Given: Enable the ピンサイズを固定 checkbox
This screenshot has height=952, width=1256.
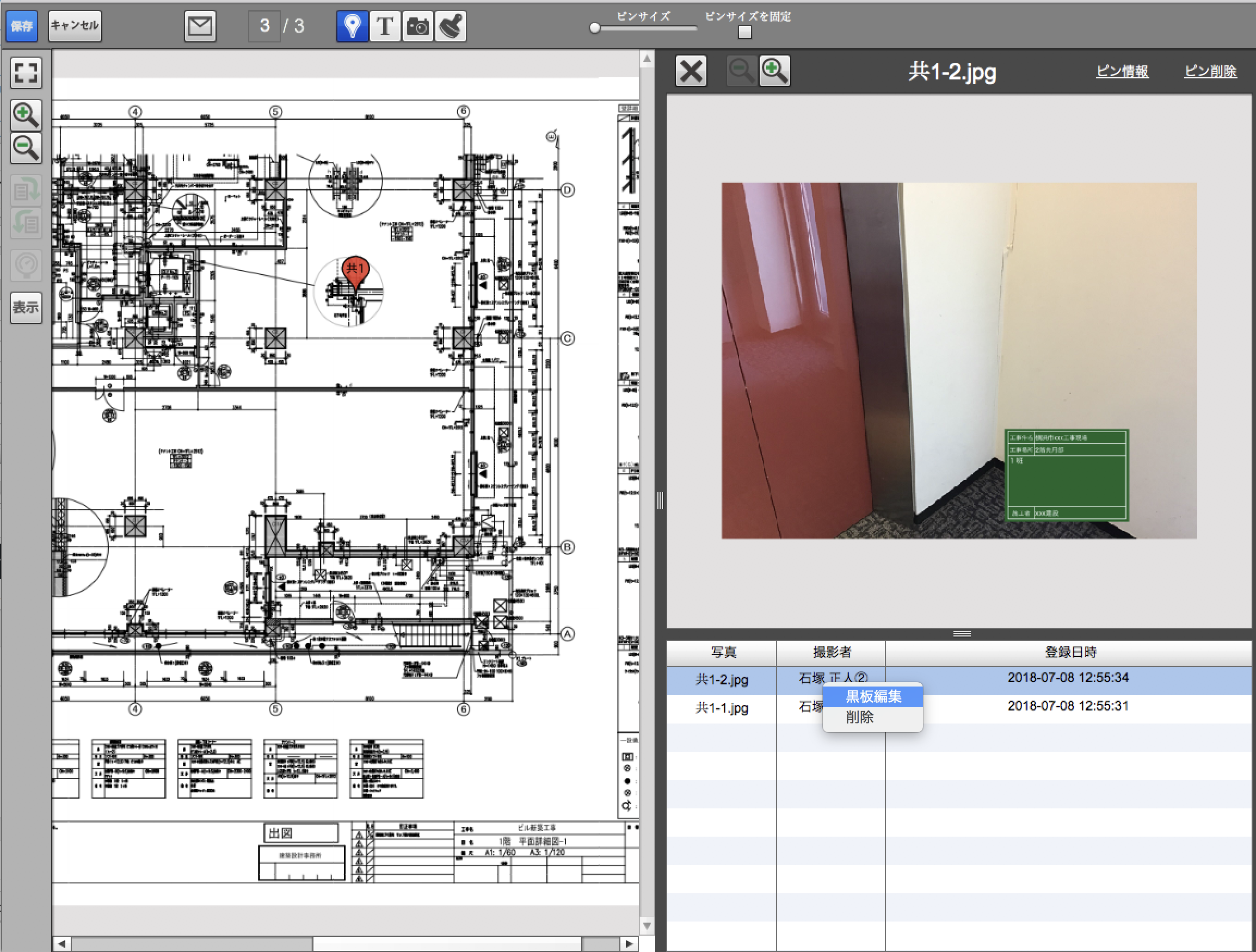Looking at the screenshot, I should point(744,32).
